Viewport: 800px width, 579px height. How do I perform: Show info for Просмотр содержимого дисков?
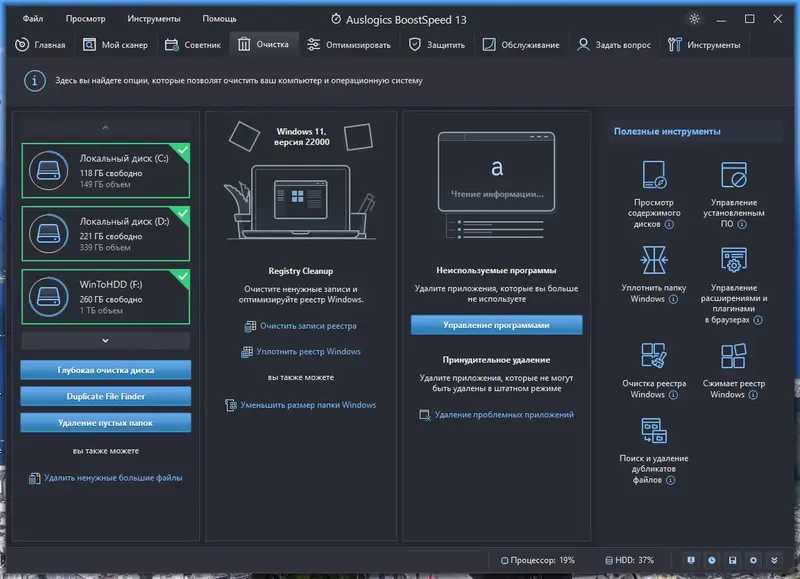669,224
